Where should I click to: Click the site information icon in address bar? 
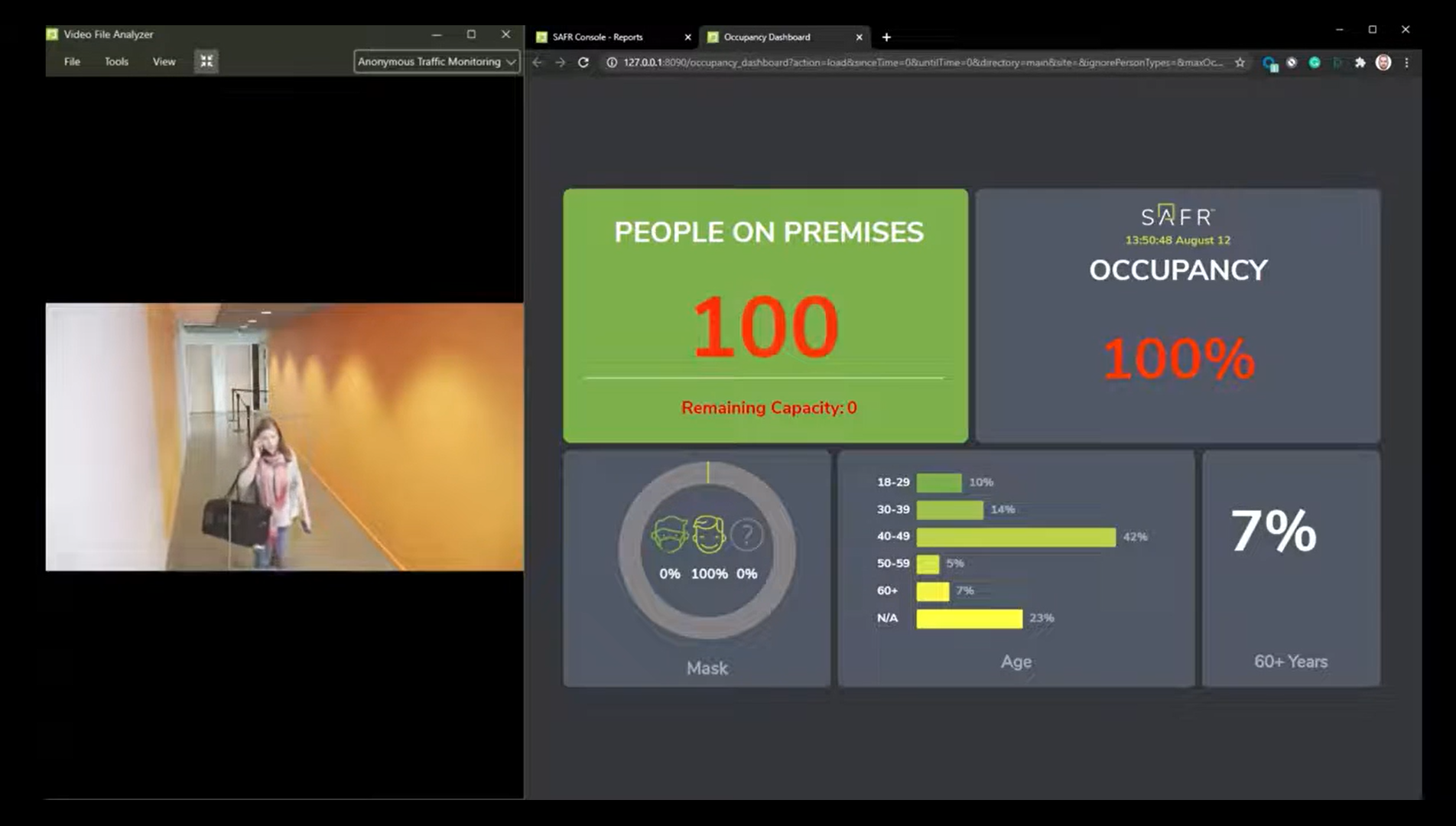pyautogui.click(x=612, y=63)
